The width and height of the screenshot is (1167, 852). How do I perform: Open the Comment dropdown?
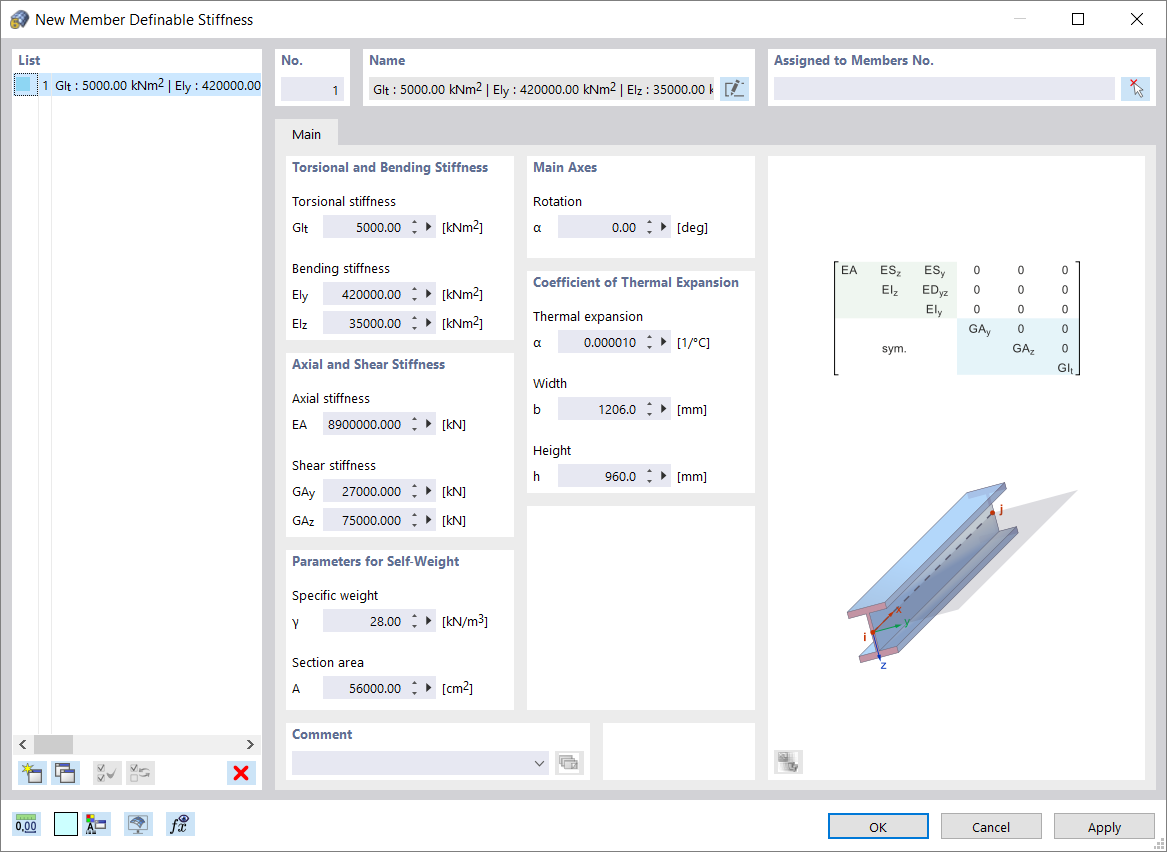pyautogui.click(x=540, y=763)
